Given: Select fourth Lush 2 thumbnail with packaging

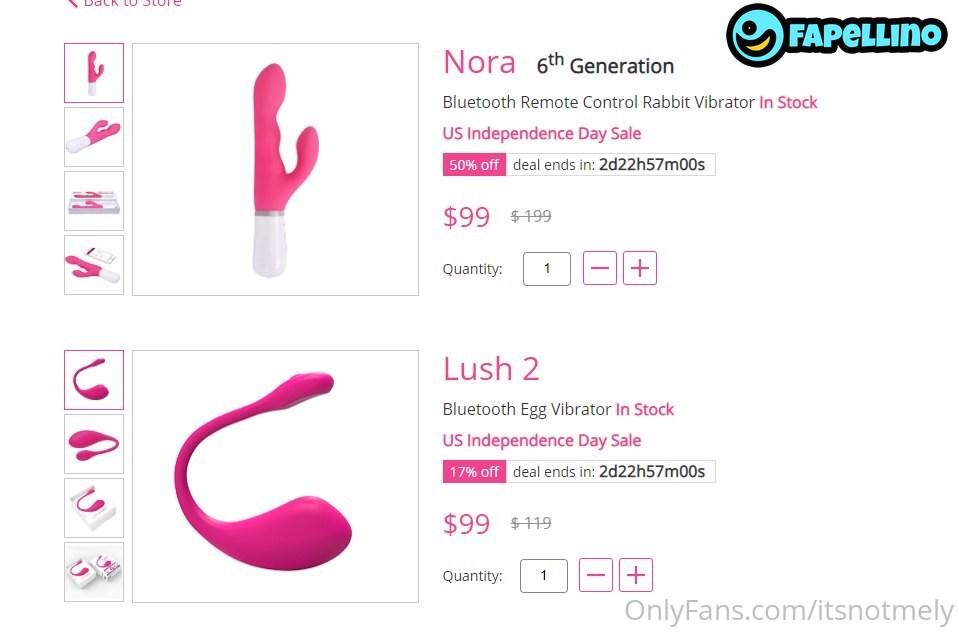Looking at the screenshot, I should [x=94, y=572].
